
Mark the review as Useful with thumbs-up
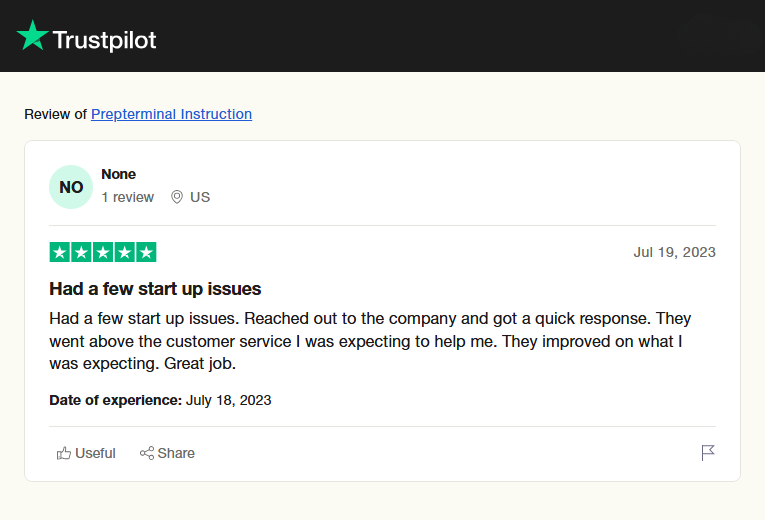pos(86,453)
